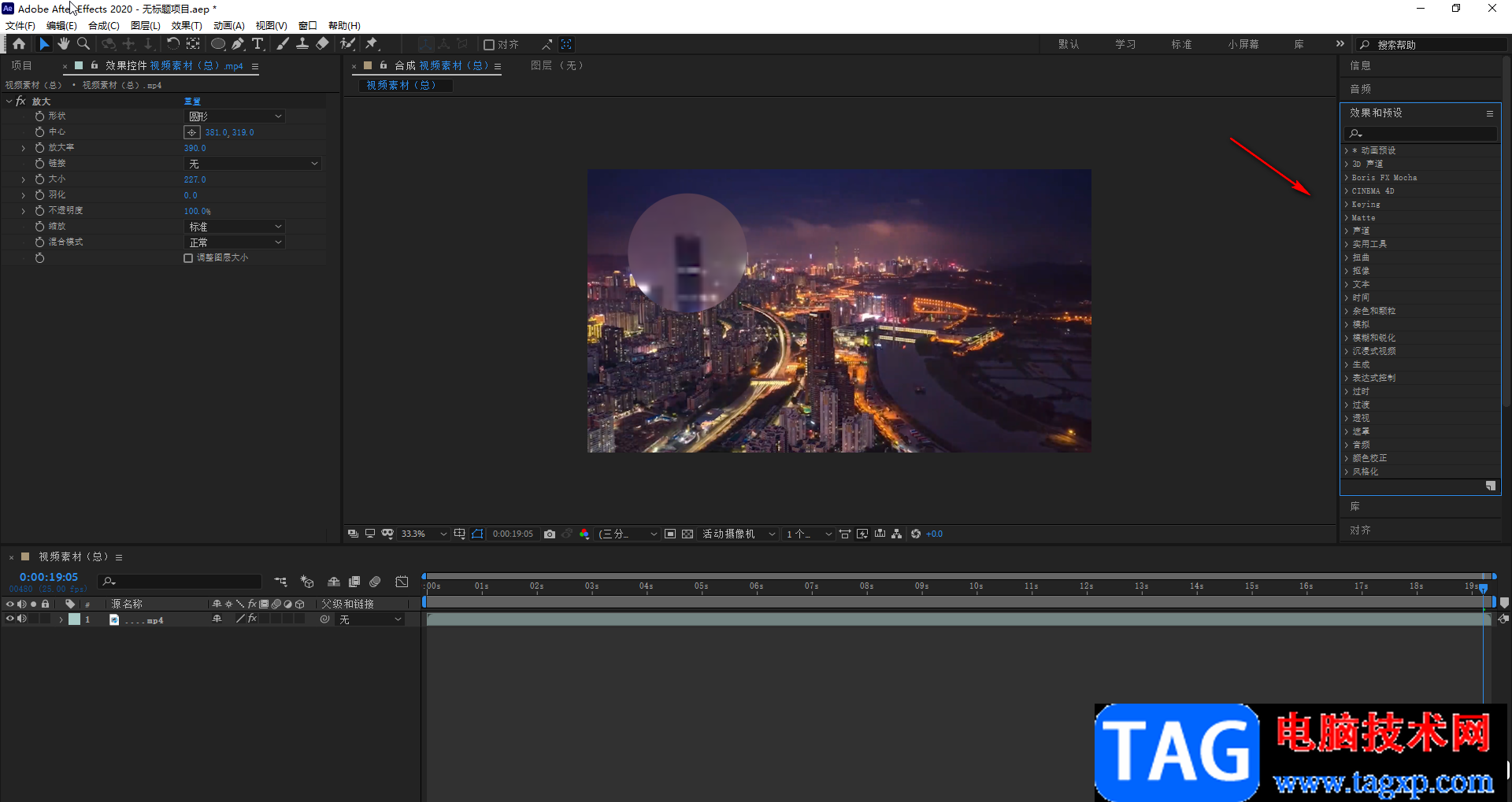Open the 33.3% magnification dropdown

tap(424, 534)
